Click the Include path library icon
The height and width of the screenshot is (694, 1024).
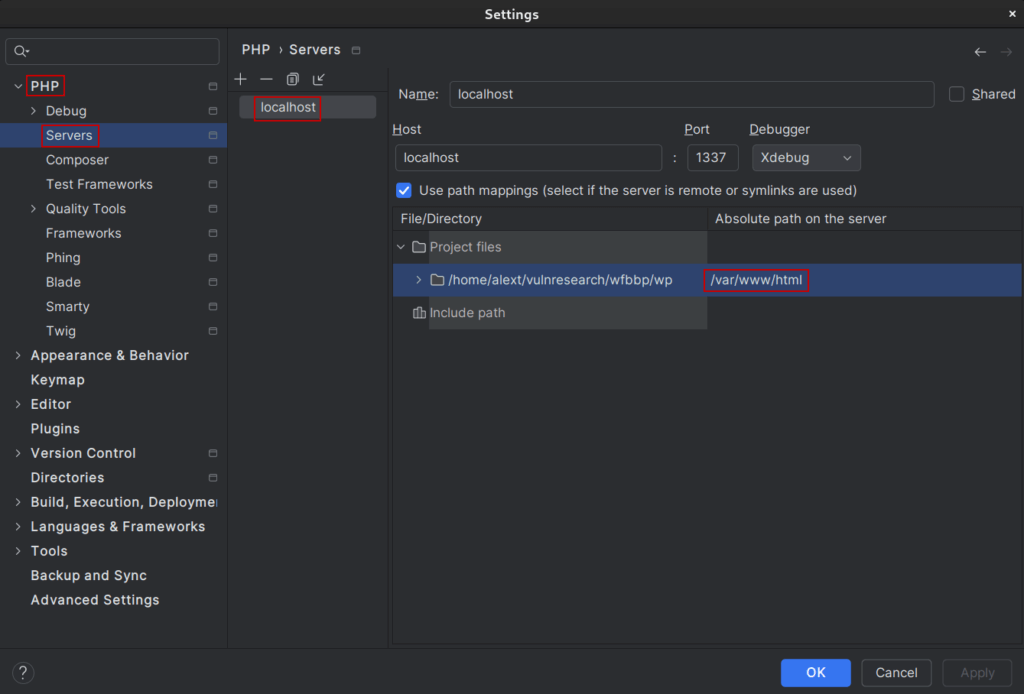tap(419, 313)
